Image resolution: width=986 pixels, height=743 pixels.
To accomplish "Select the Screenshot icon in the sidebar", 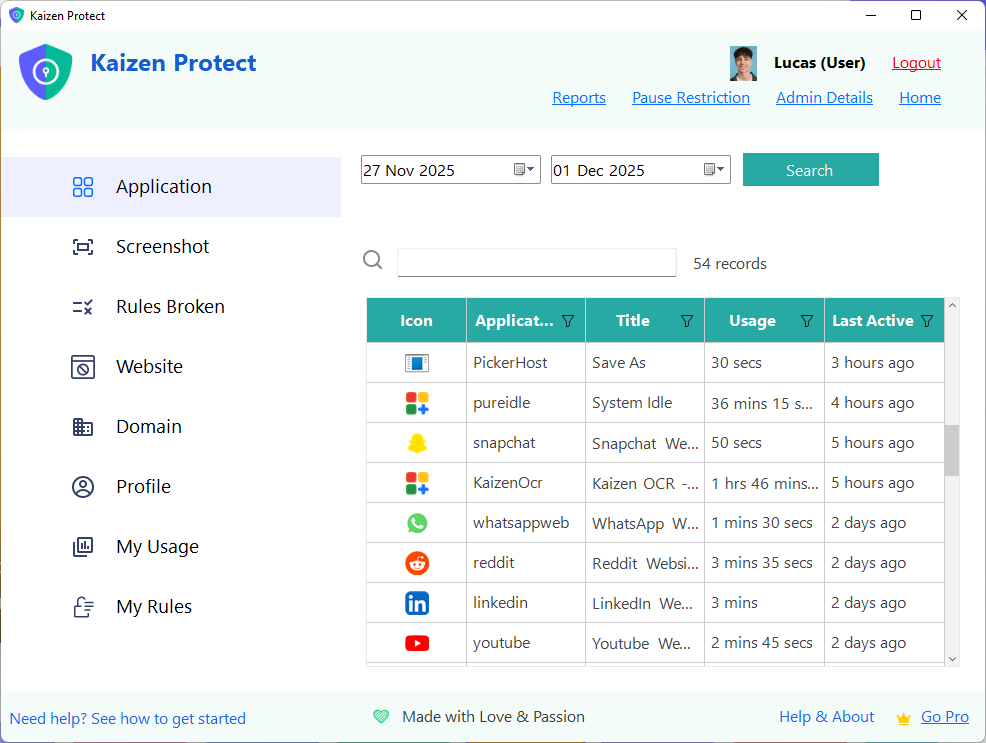I will point(82,246).
